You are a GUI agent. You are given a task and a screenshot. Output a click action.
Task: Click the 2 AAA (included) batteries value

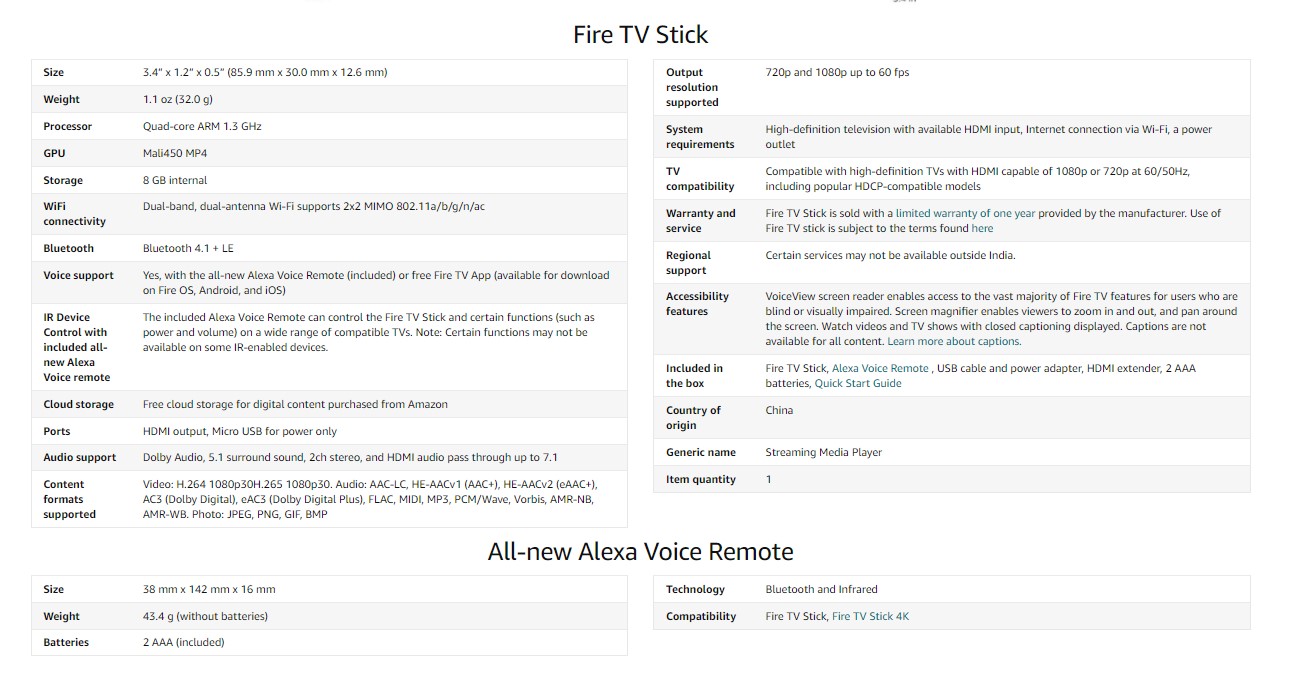184,642
